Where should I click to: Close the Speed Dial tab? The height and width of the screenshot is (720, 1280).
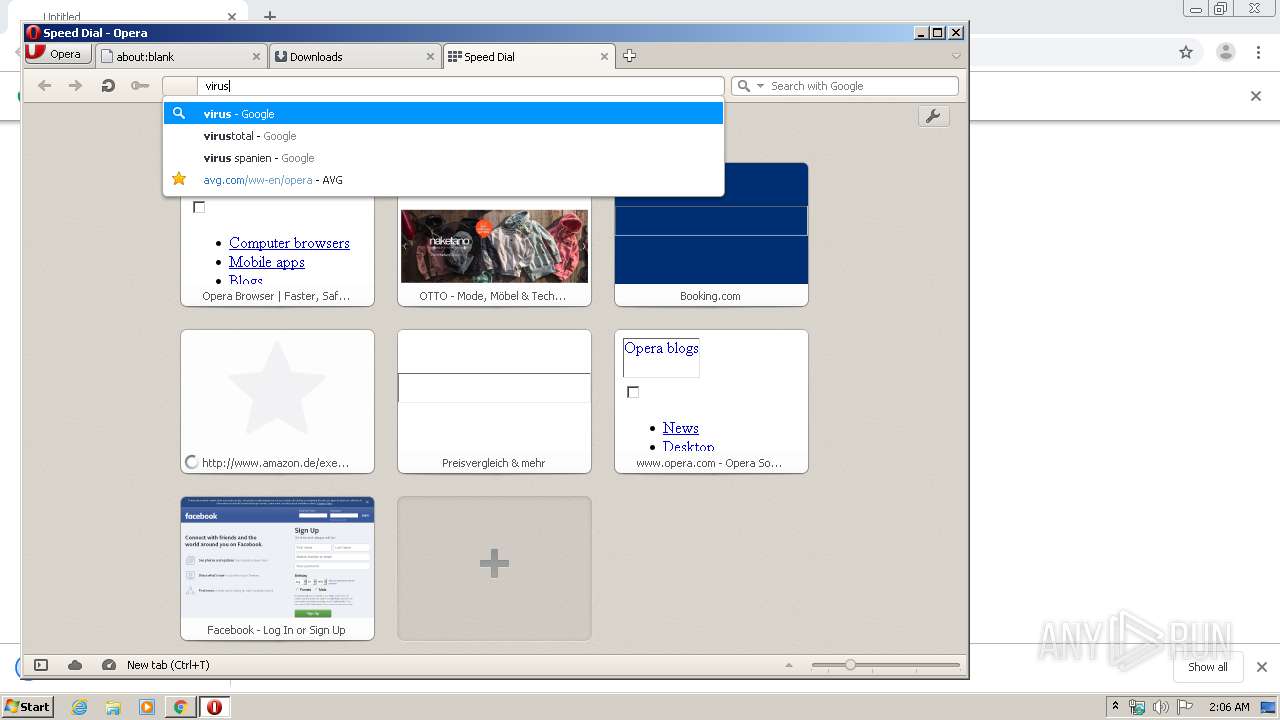pos(604,57)
